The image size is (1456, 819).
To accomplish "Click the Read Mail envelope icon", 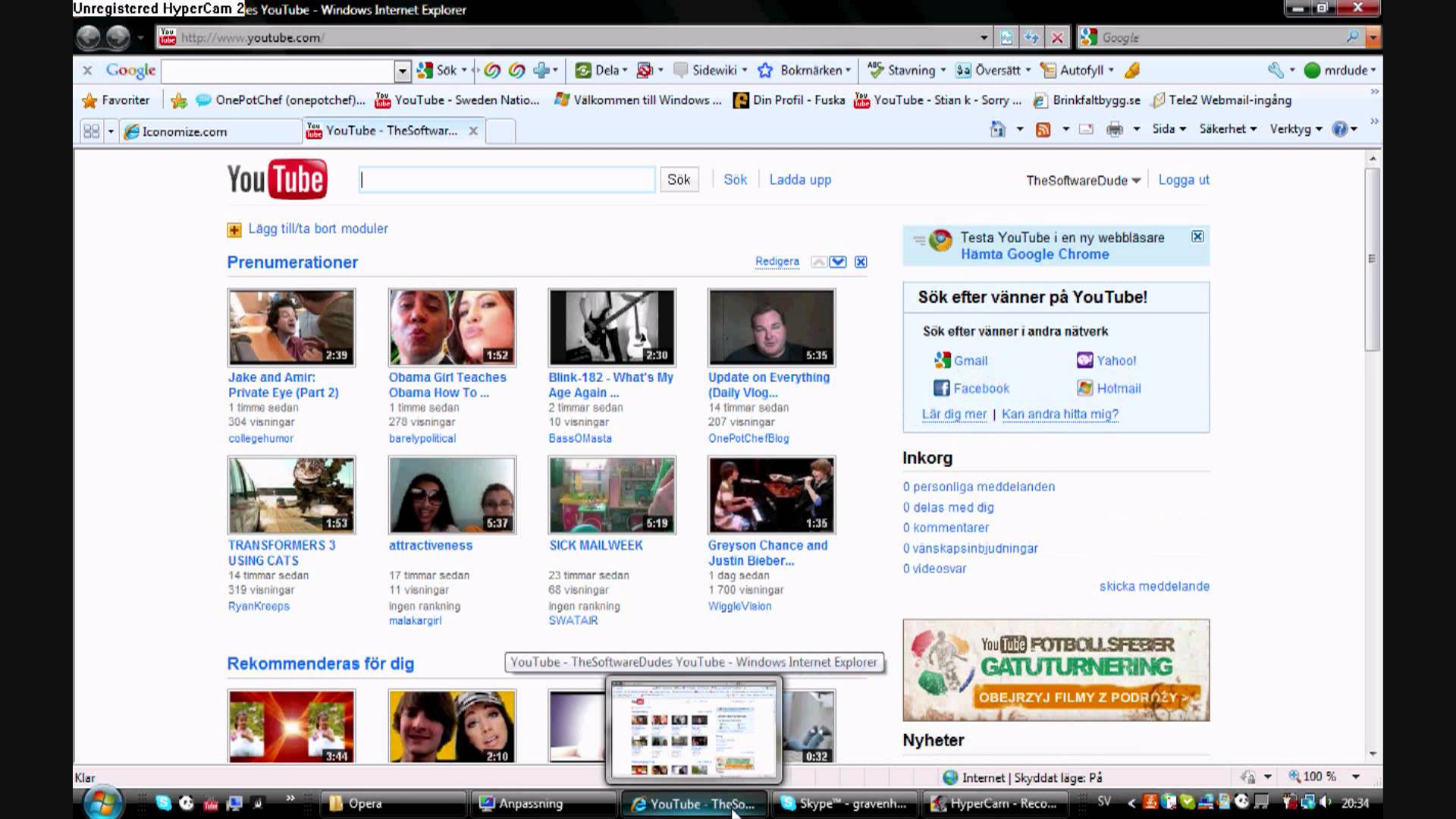I will pos(1086,130).
